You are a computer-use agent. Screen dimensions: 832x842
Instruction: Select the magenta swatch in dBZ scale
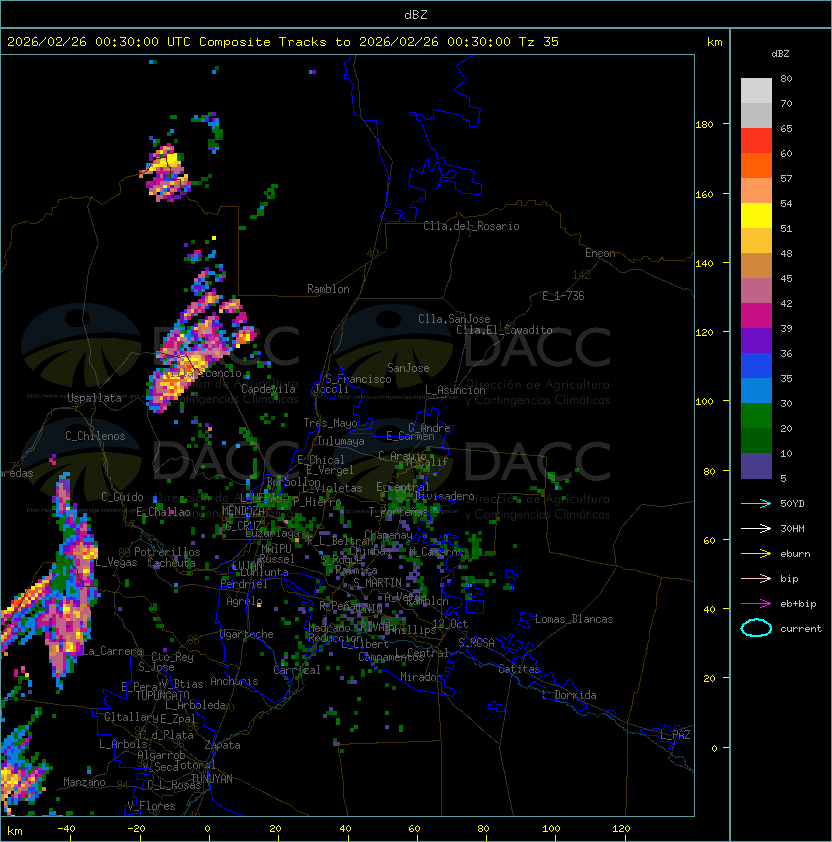point(756,316)
